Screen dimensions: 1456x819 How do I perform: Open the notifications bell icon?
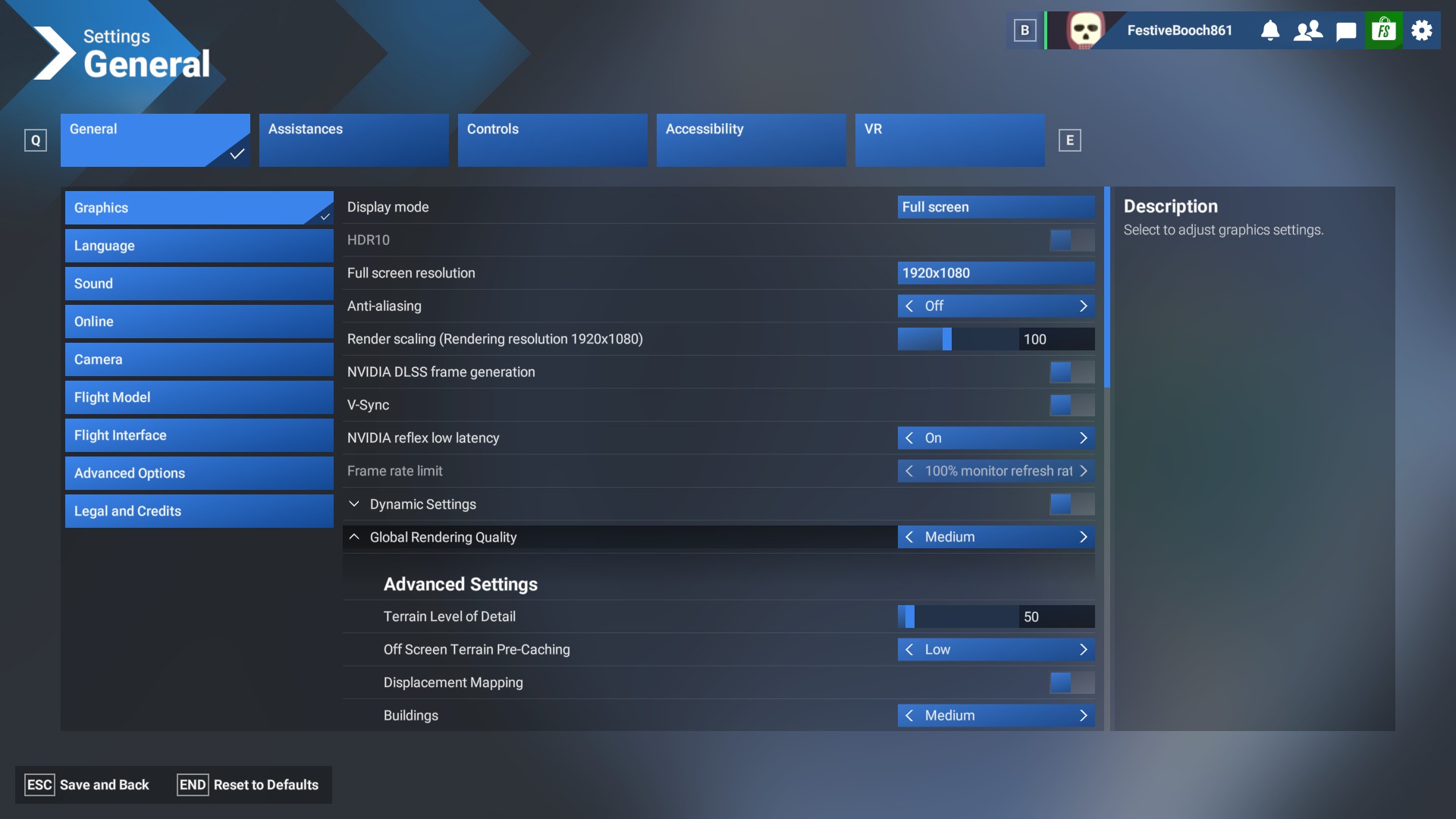[x=1270, y=30]
